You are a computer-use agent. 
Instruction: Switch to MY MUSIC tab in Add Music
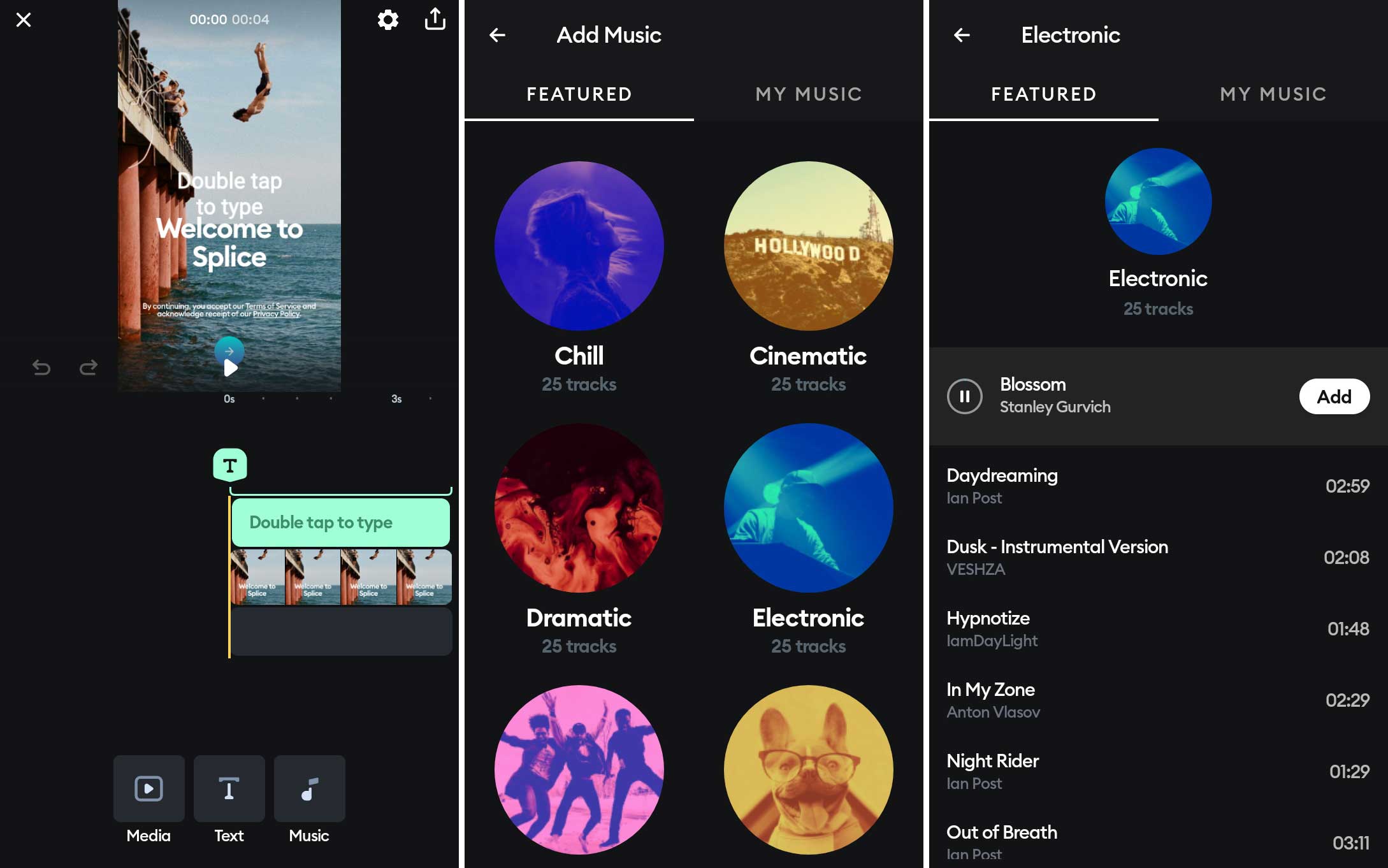click(x=809, y=94)
